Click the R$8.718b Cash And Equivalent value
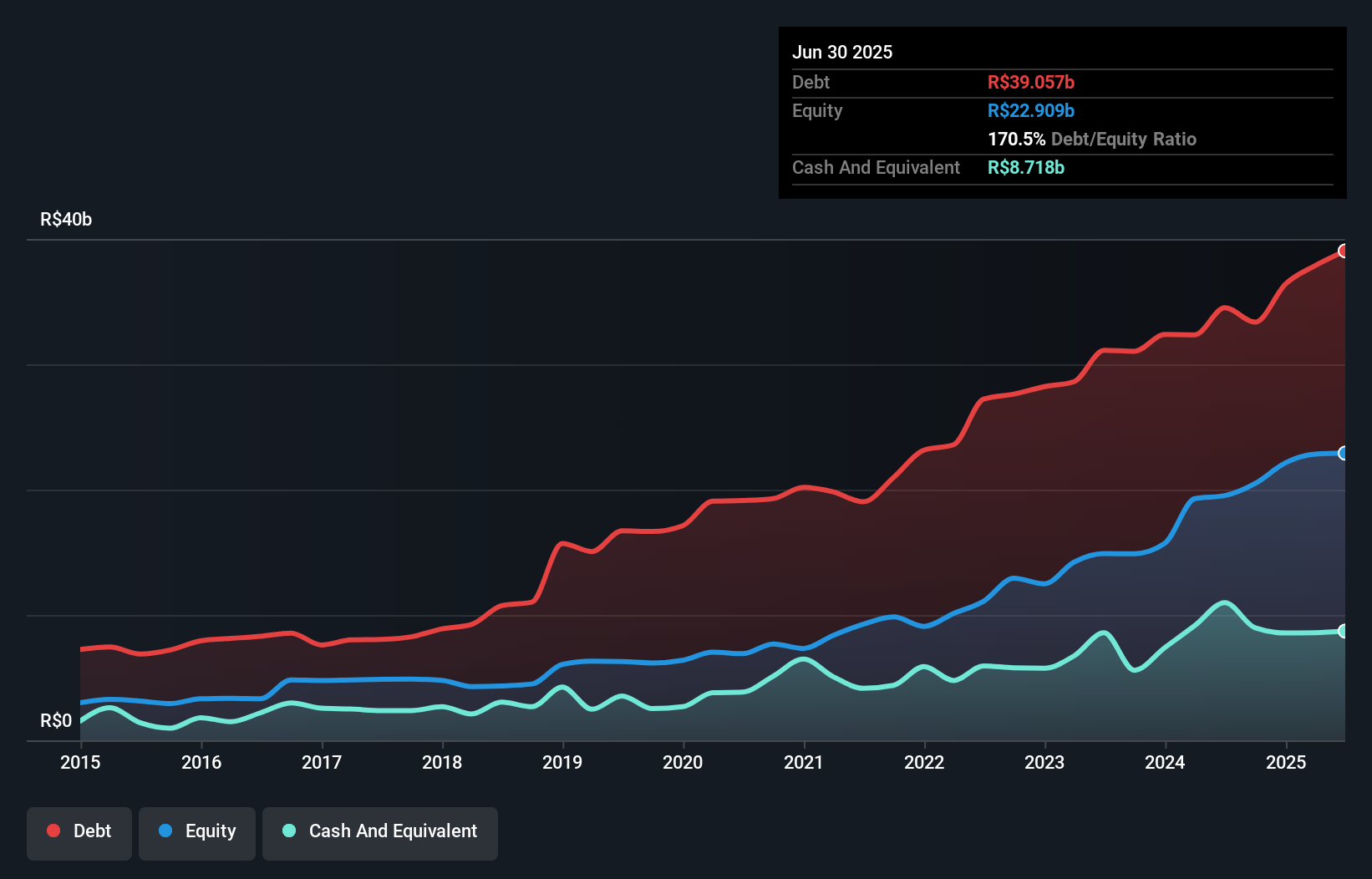The image size is (1372, 879). [1026, 167]
